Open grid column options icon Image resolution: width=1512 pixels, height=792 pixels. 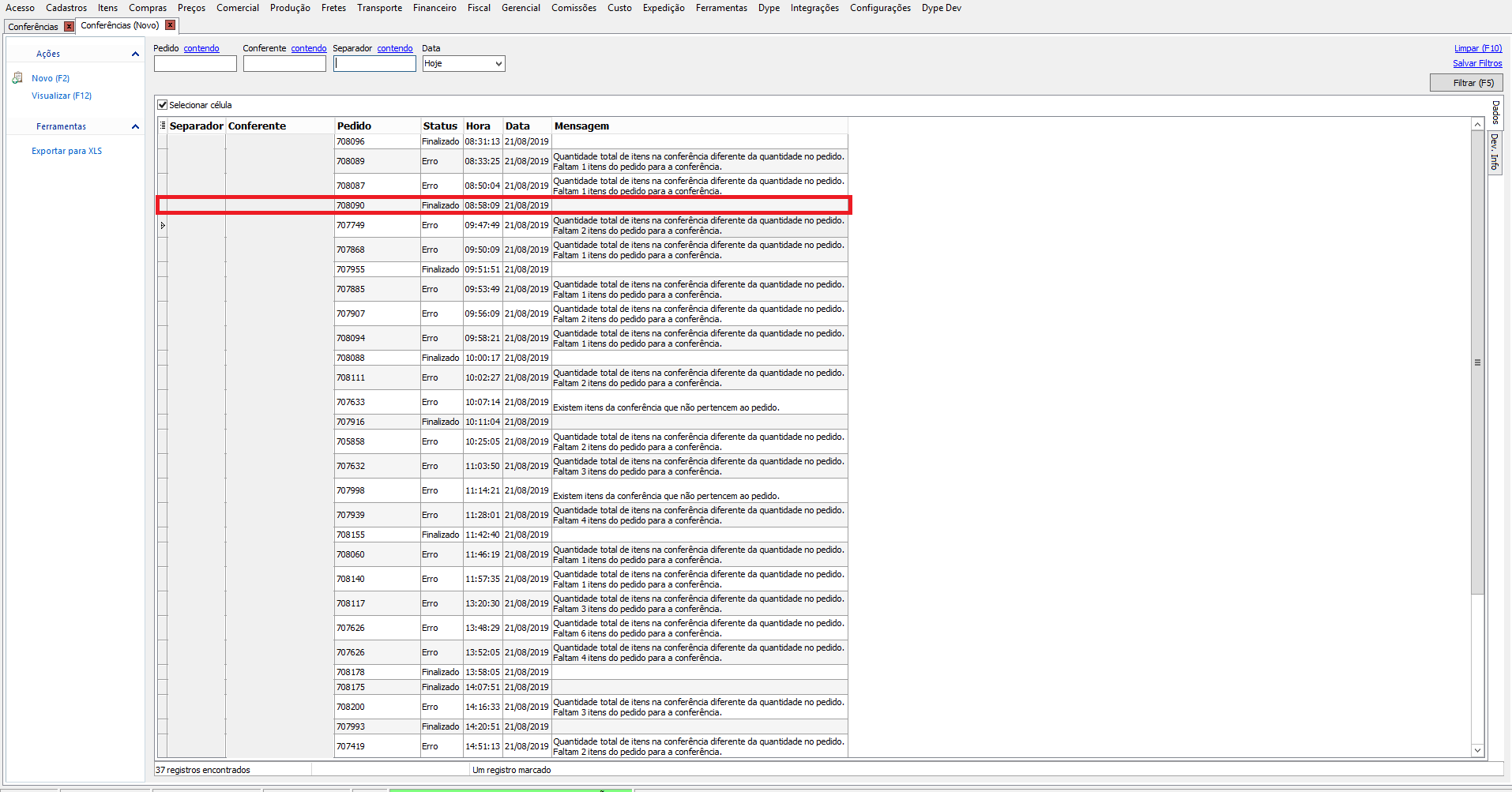(163, 126)
